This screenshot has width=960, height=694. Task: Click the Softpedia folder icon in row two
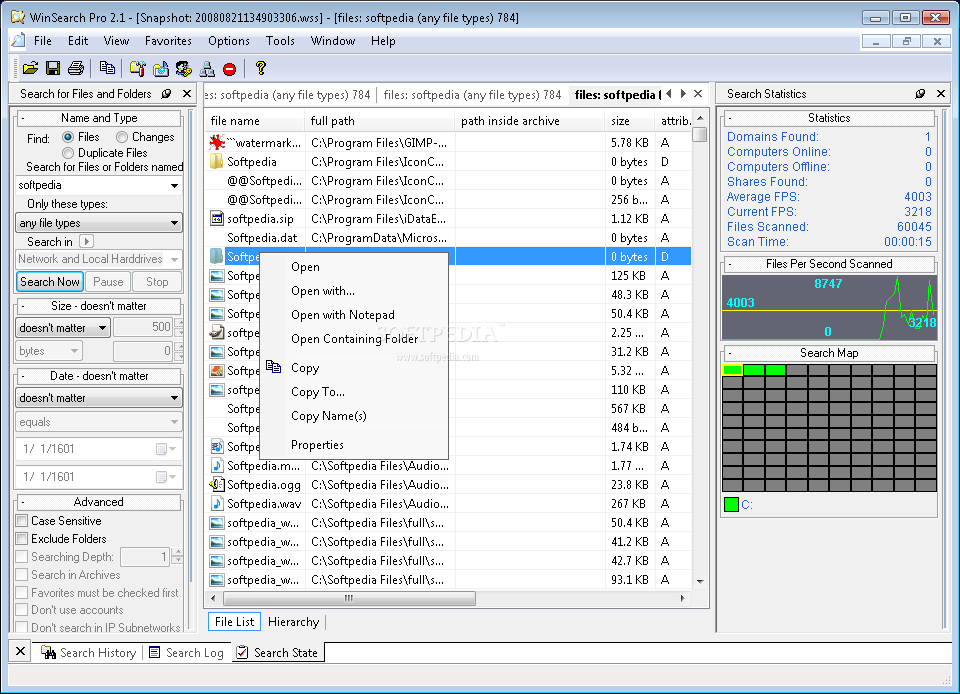[x=217, y=162]
